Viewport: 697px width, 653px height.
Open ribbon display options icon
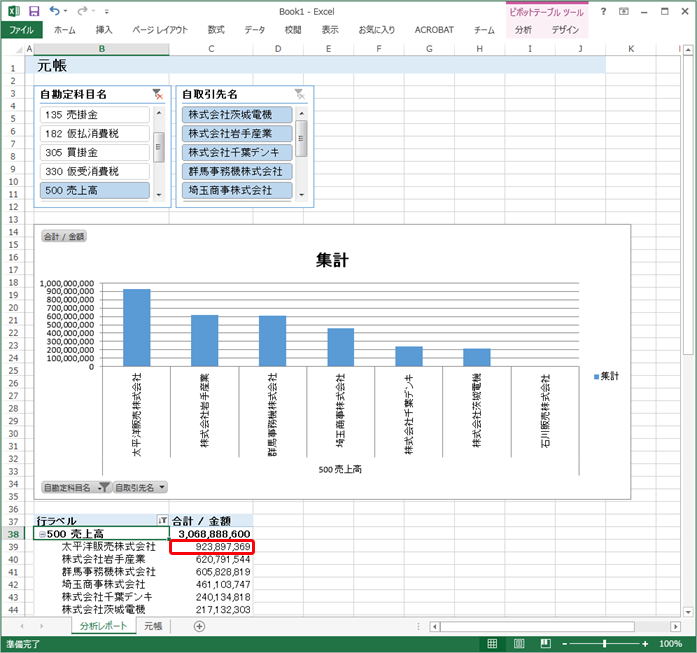pos(624,12)
